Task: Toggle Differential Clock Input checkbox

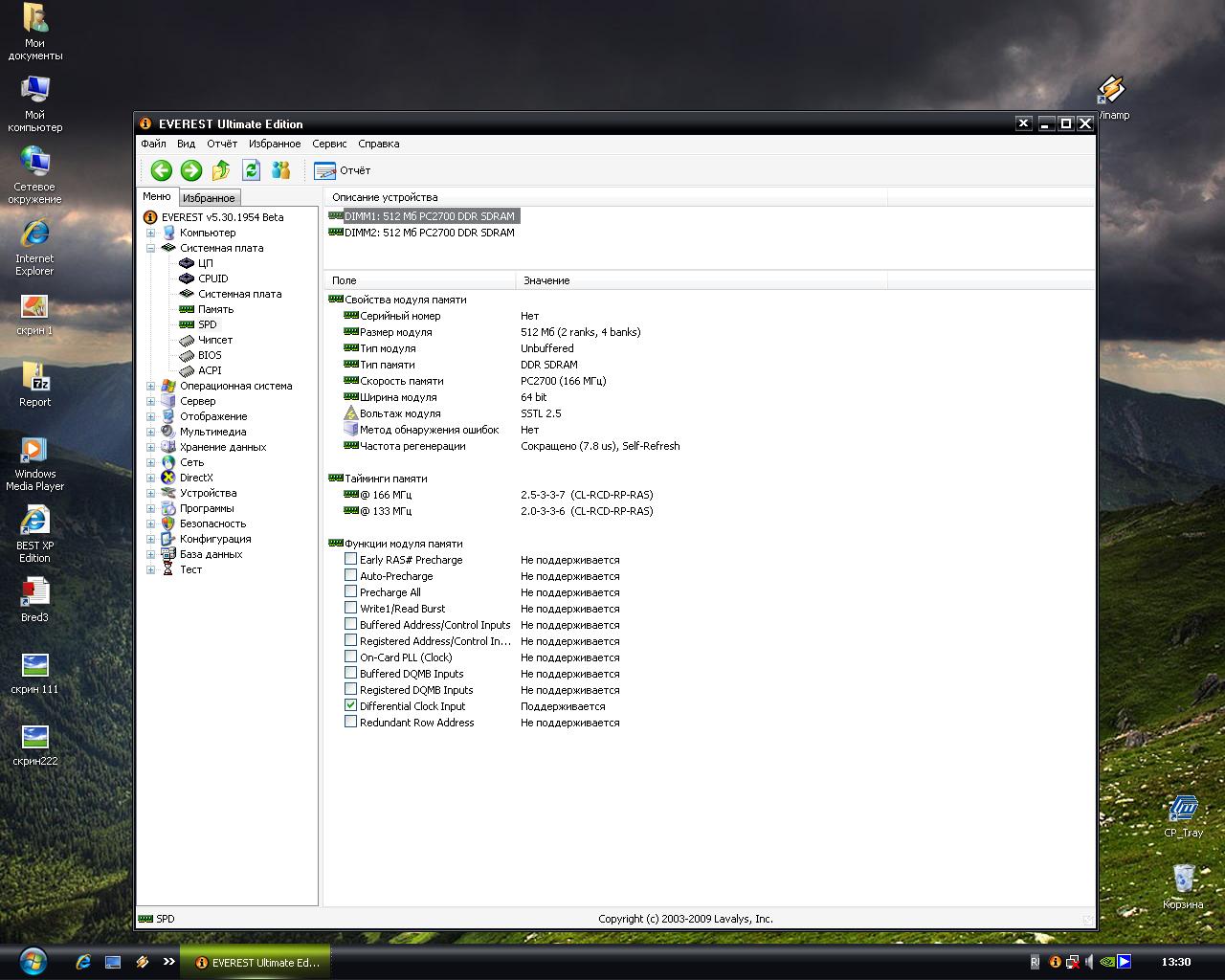Action: click(350, 705)
